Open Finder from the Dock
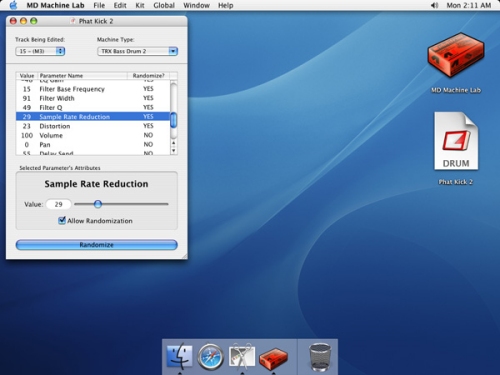The width and height of the screenshot is (500, 375). click(179, 357)
